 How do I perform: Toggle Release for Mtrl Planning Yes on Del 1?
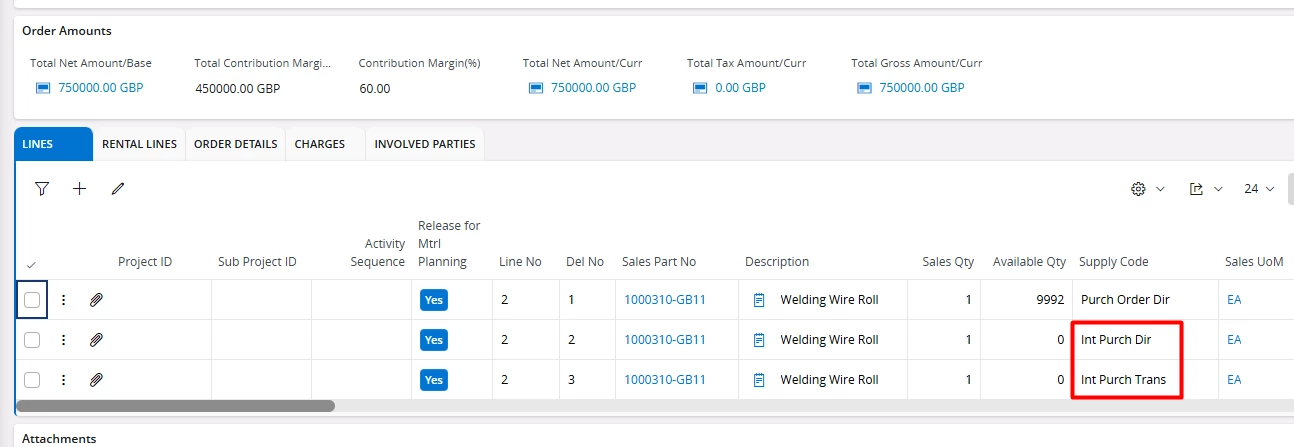point(434,299)
